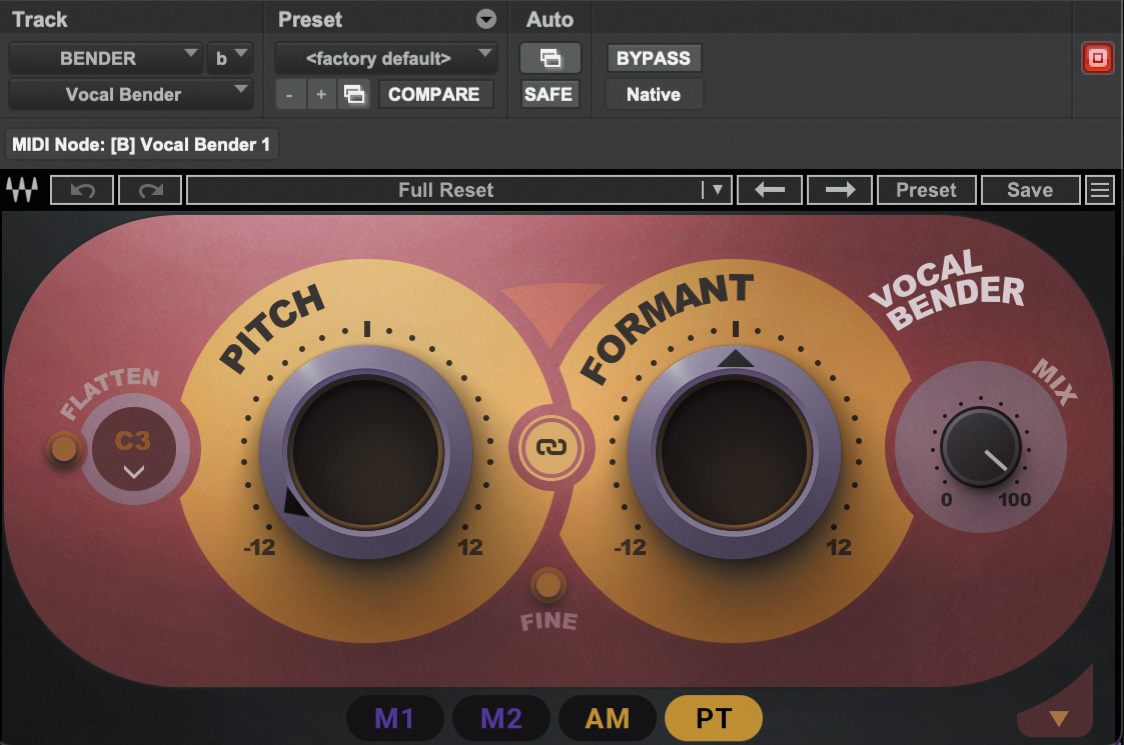Click the COMPARE button
The image size is (1124, 745).
[x=436, y=94]
